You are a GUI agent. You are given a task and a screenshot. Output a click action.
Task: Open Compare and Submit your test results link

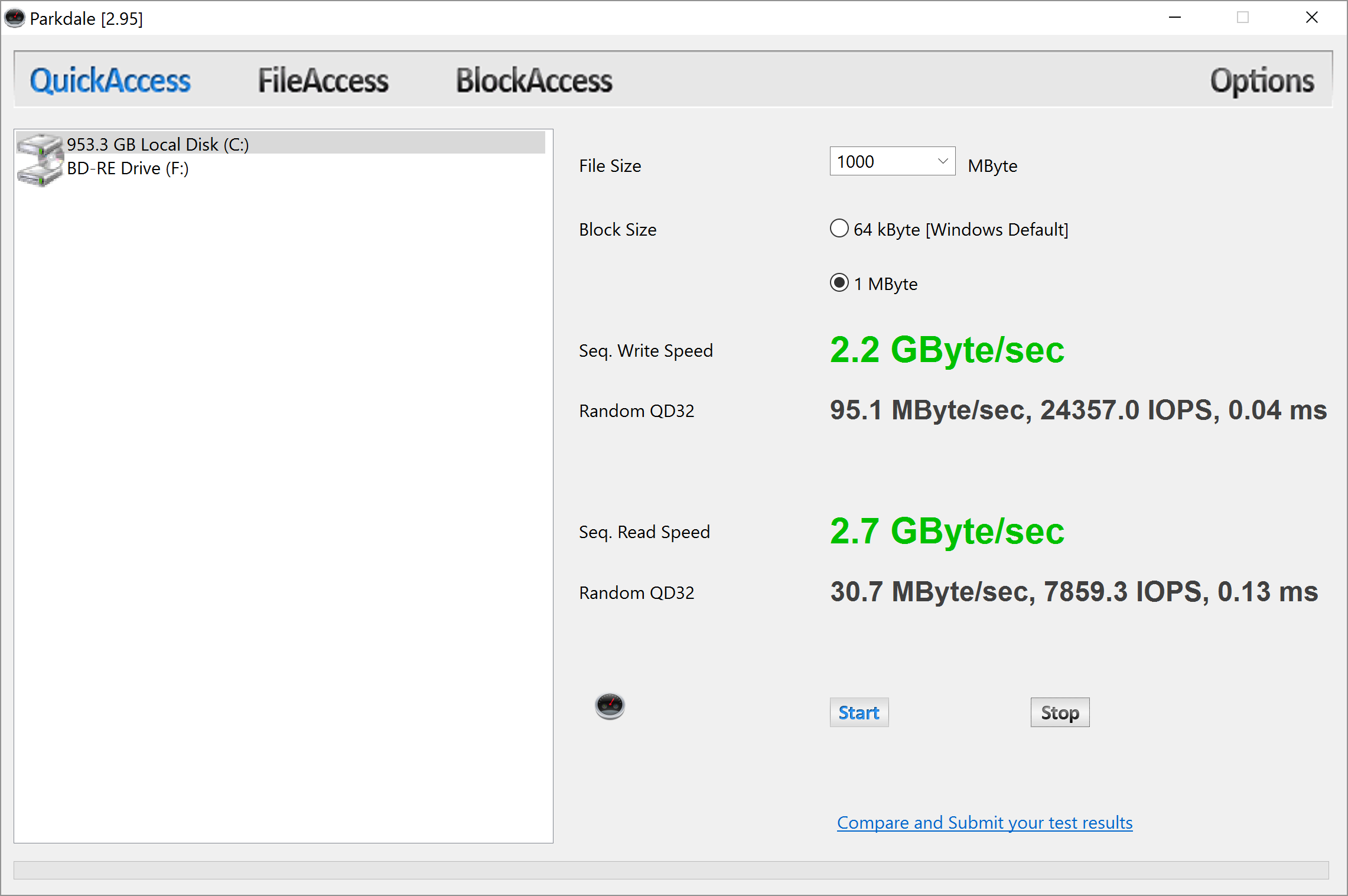pyautogui.click(x=984, y=822)
